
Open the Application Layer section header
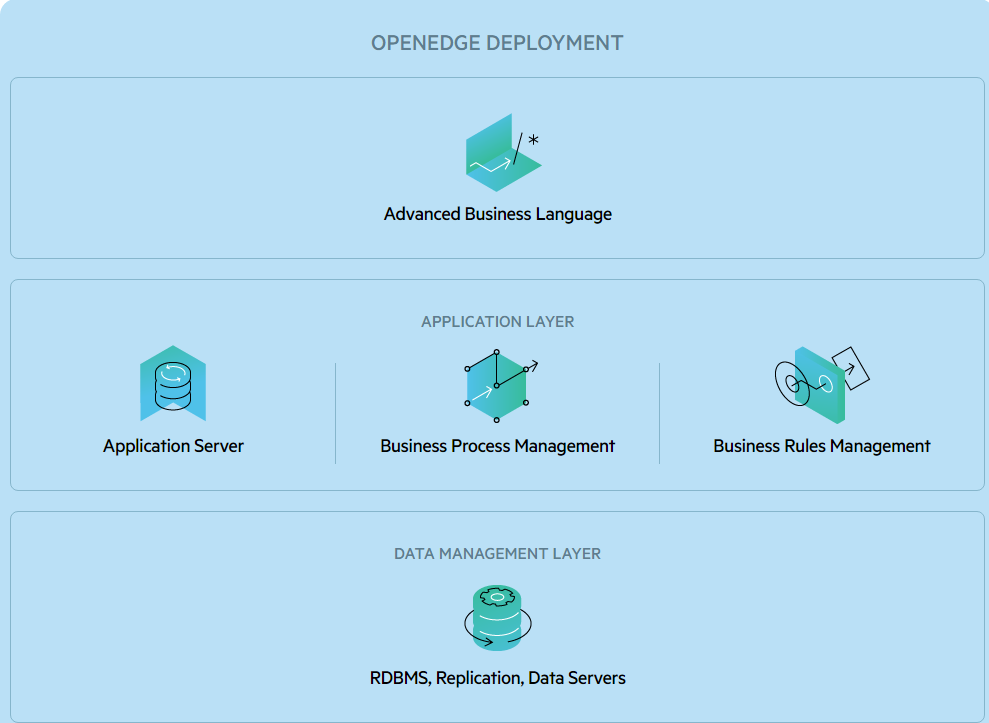pyautogui.click(x=498, y=321)
